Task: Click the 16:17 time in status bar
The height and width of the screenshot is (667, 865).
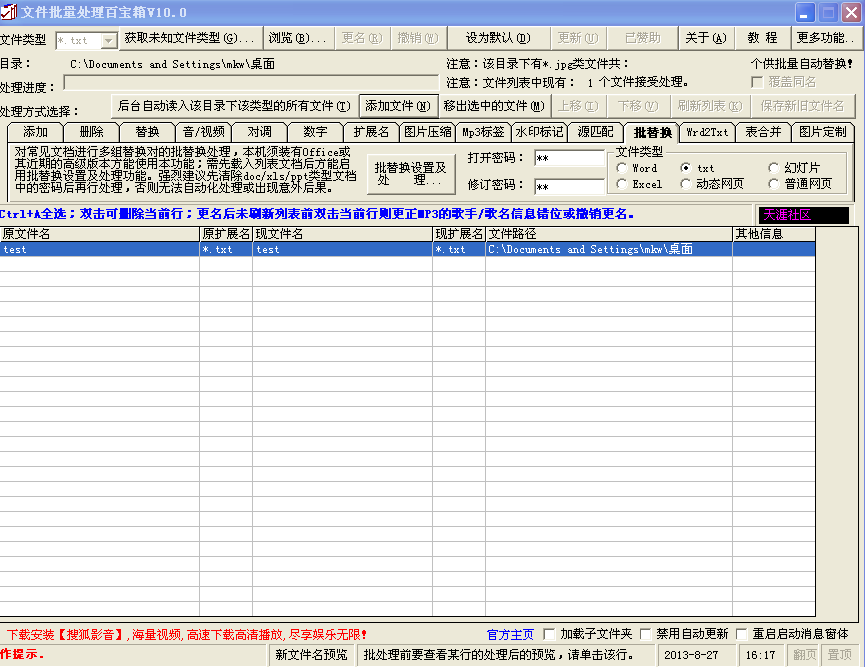Action: [x=762, y=655]
